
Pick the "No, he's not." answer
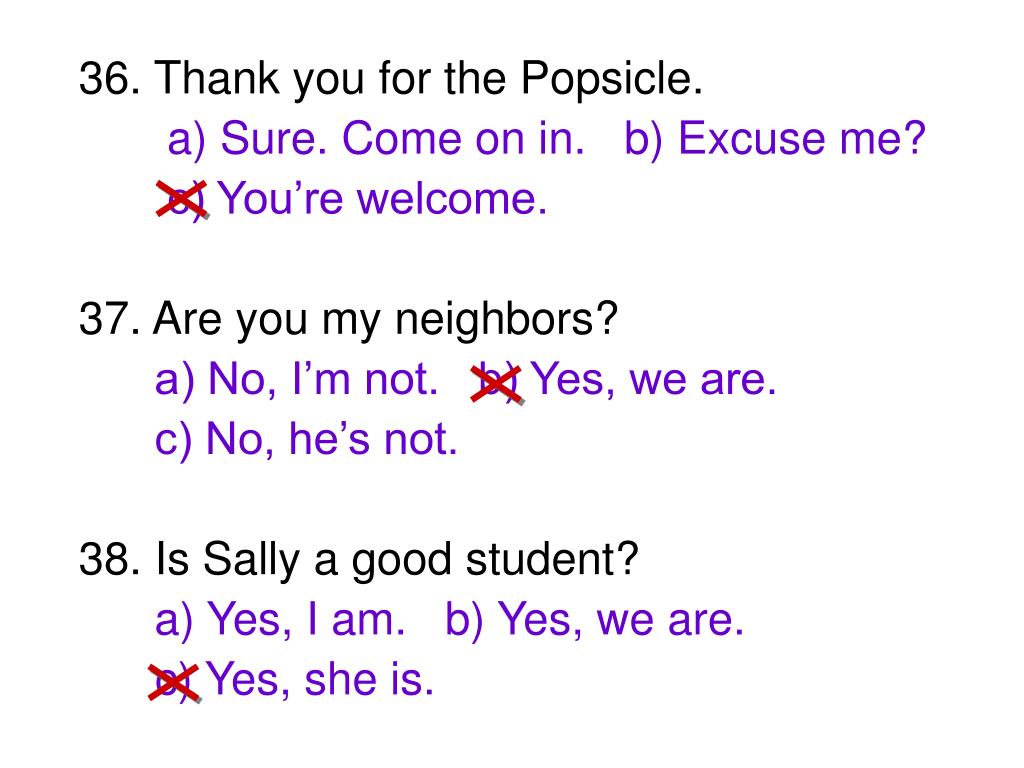[307, 440]
